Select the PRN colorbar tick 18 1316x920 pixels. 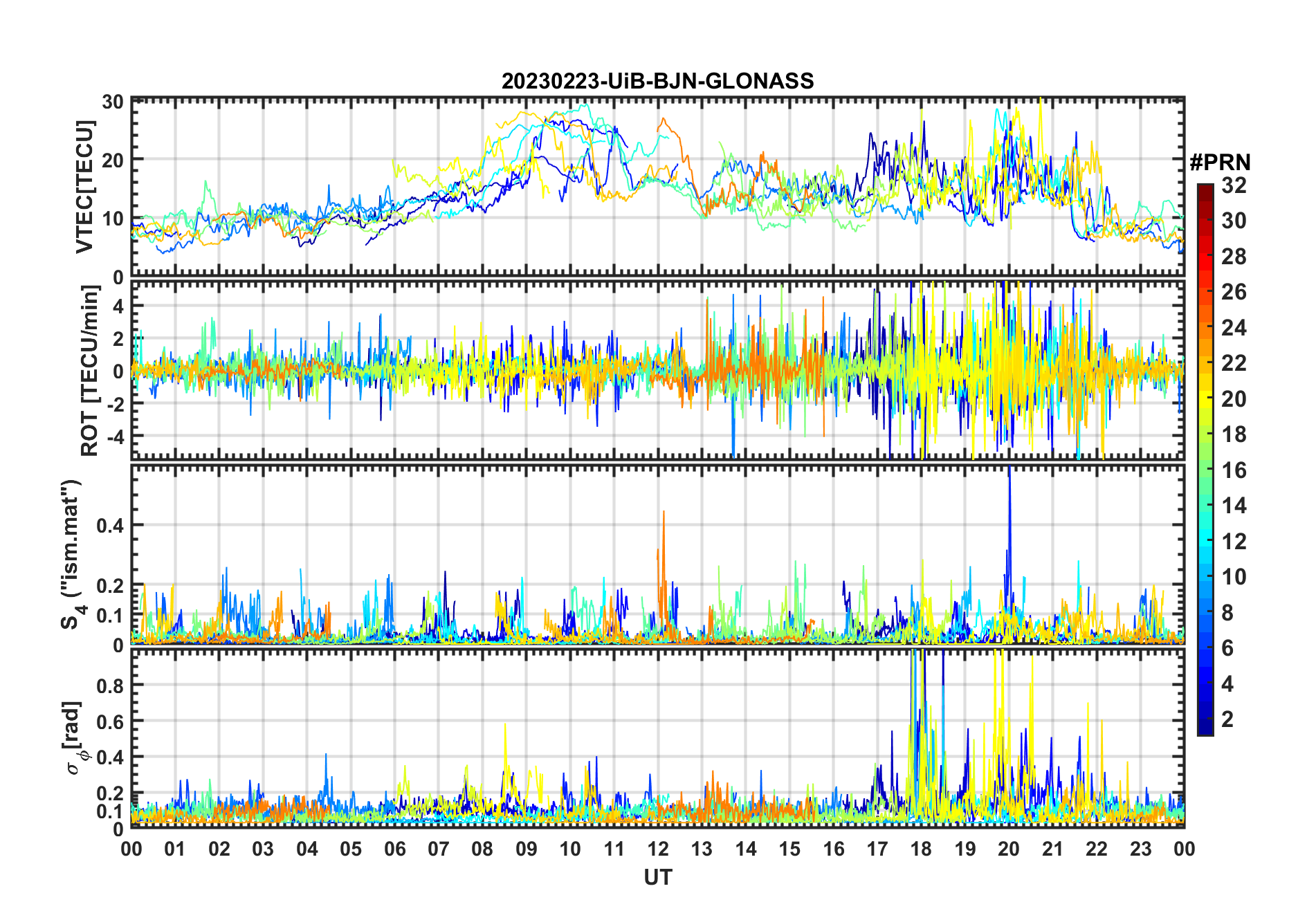[x=1234, y=434]
